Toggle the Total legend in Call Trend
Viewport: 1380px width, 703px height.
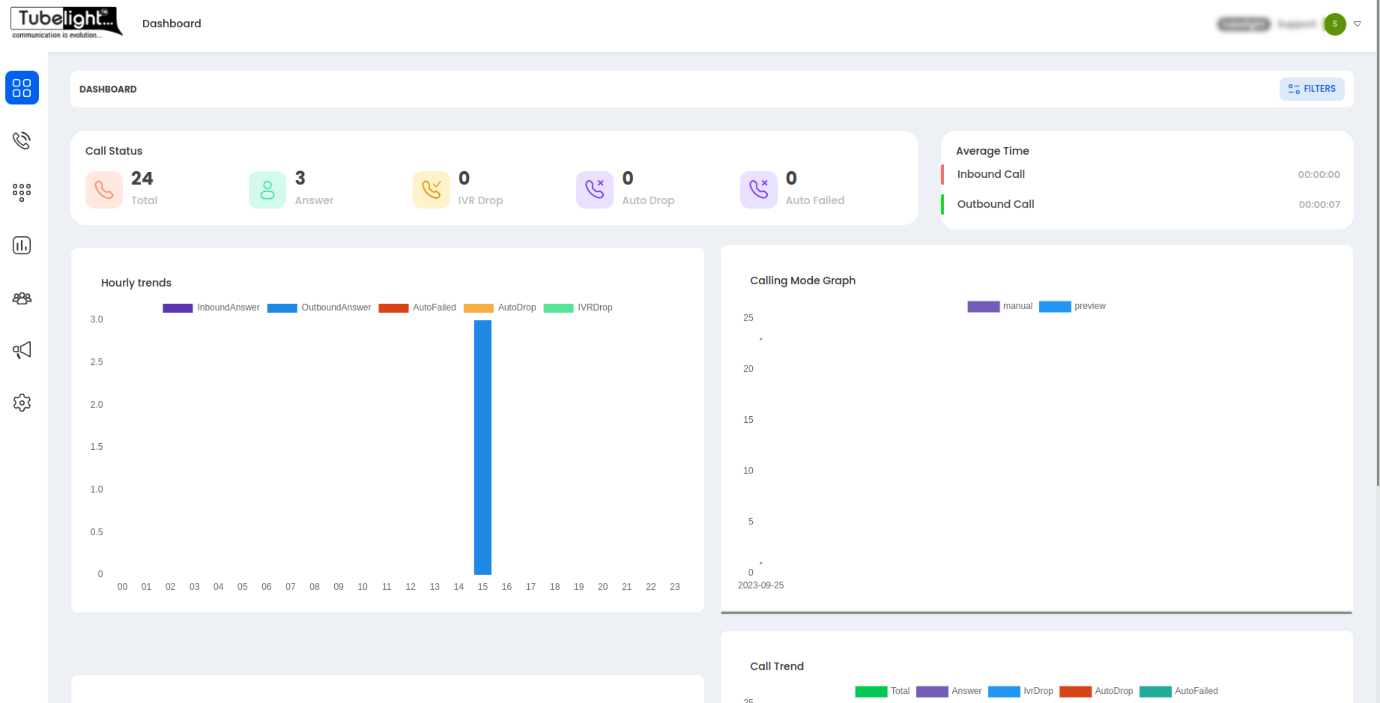pyautogui.click(x=883, y=691)
